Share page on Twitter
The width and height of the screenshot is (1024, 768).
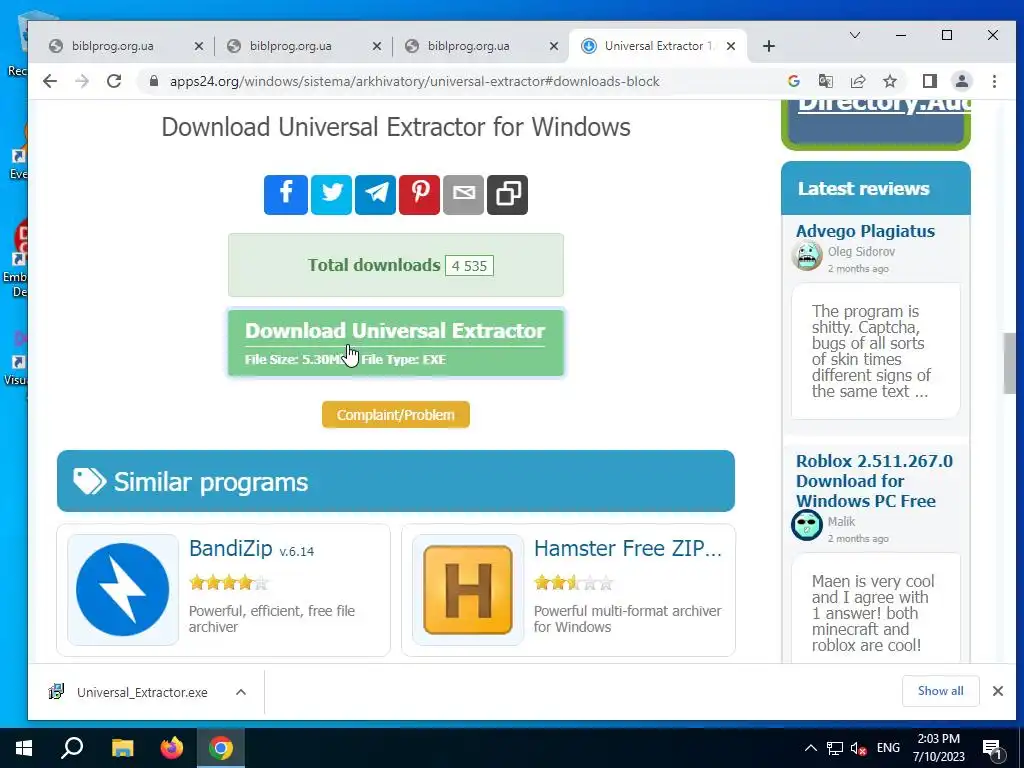coord(331,194)
